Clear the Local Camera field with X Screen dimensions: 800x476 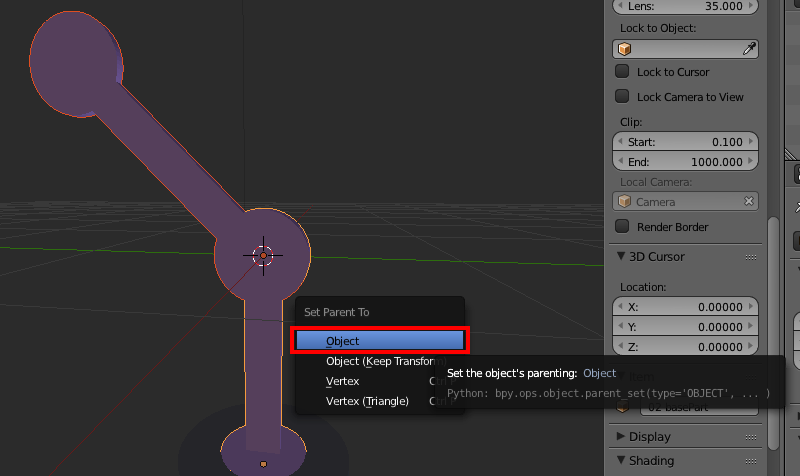coord(748,202)
